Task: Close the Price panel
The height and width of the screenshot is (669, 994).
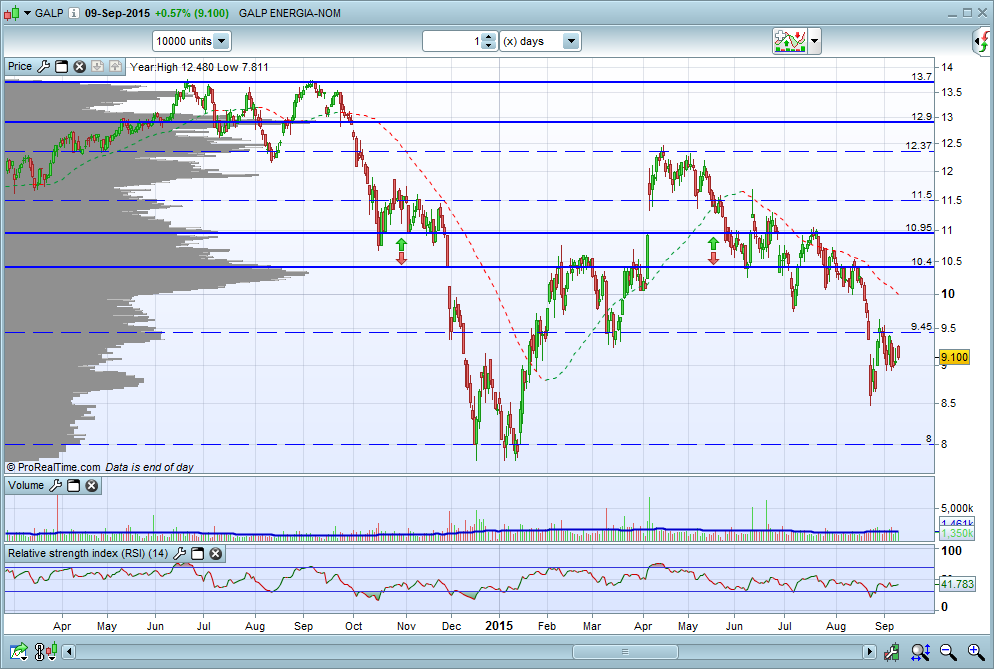Action: pyautogui.click(x=79, y=67)
